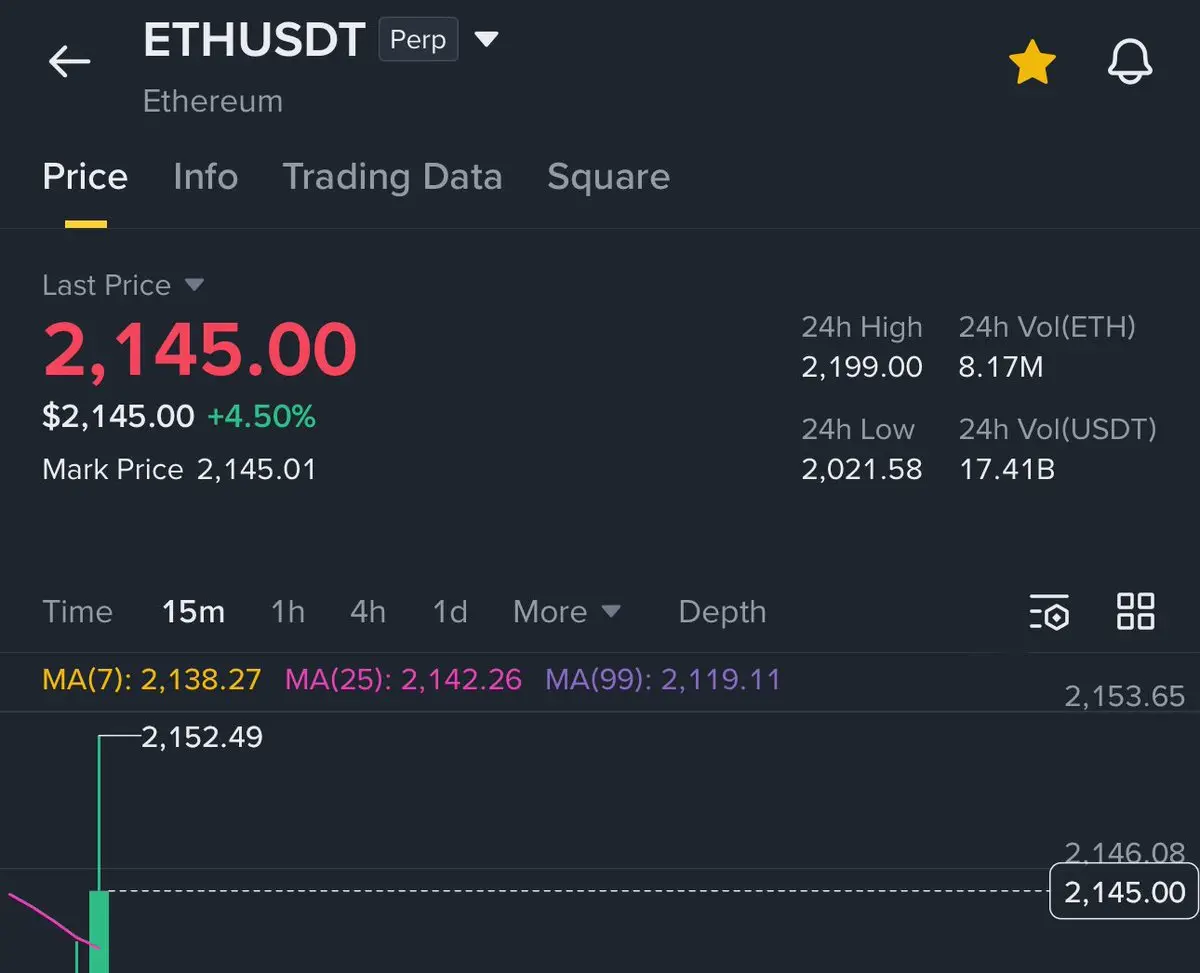Open chart indicator settings icon
Screen dimensions: 1200x973
click(x=1049, y=612)
